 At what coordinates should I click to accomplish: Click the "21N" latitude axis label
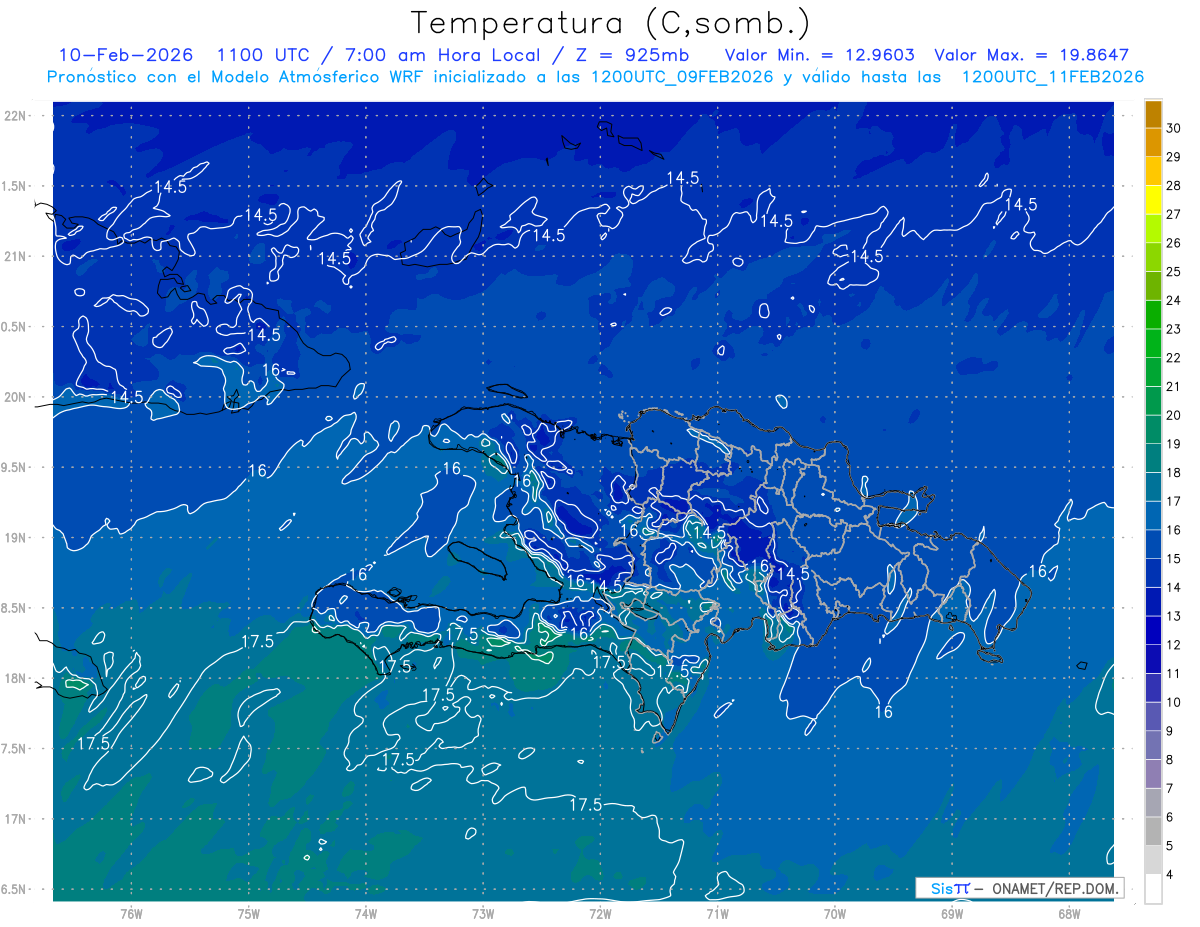[17, 256]
